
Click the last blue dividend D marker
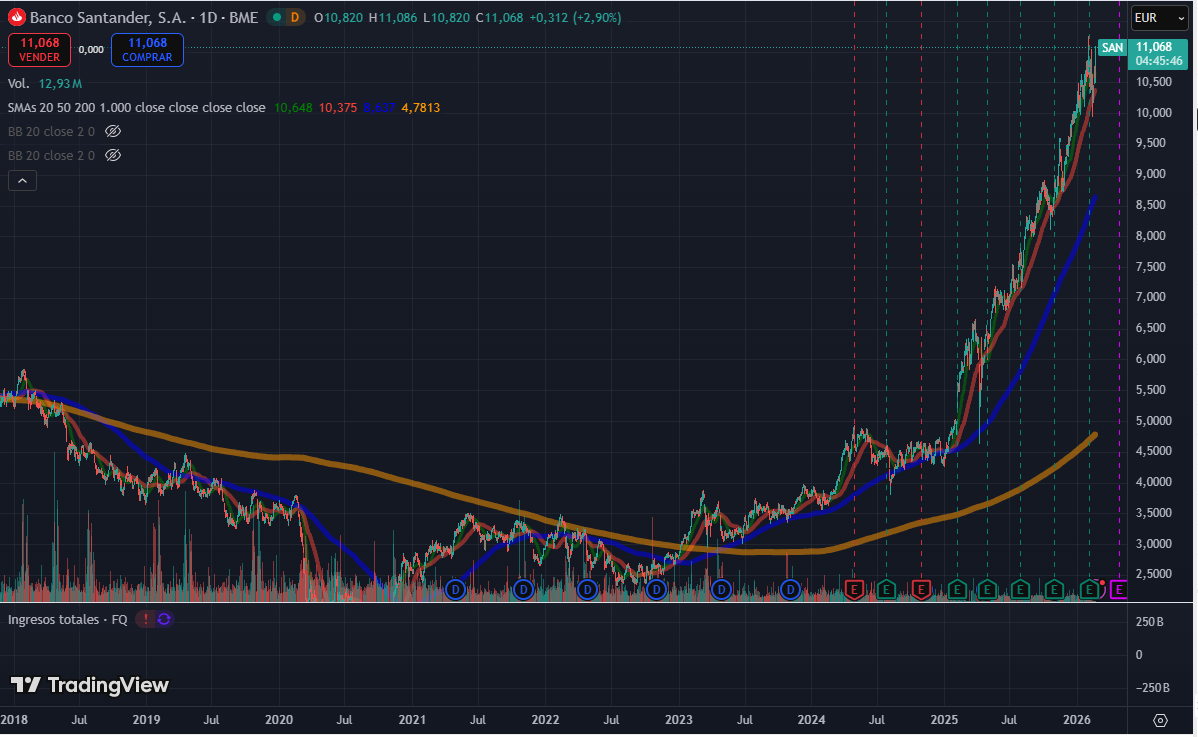pos(791,590)
